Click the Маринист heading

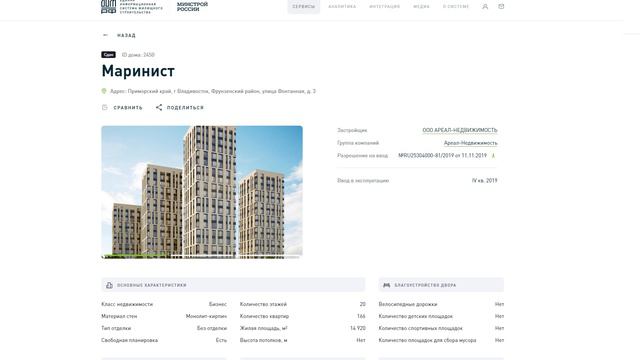coord(138,71)
